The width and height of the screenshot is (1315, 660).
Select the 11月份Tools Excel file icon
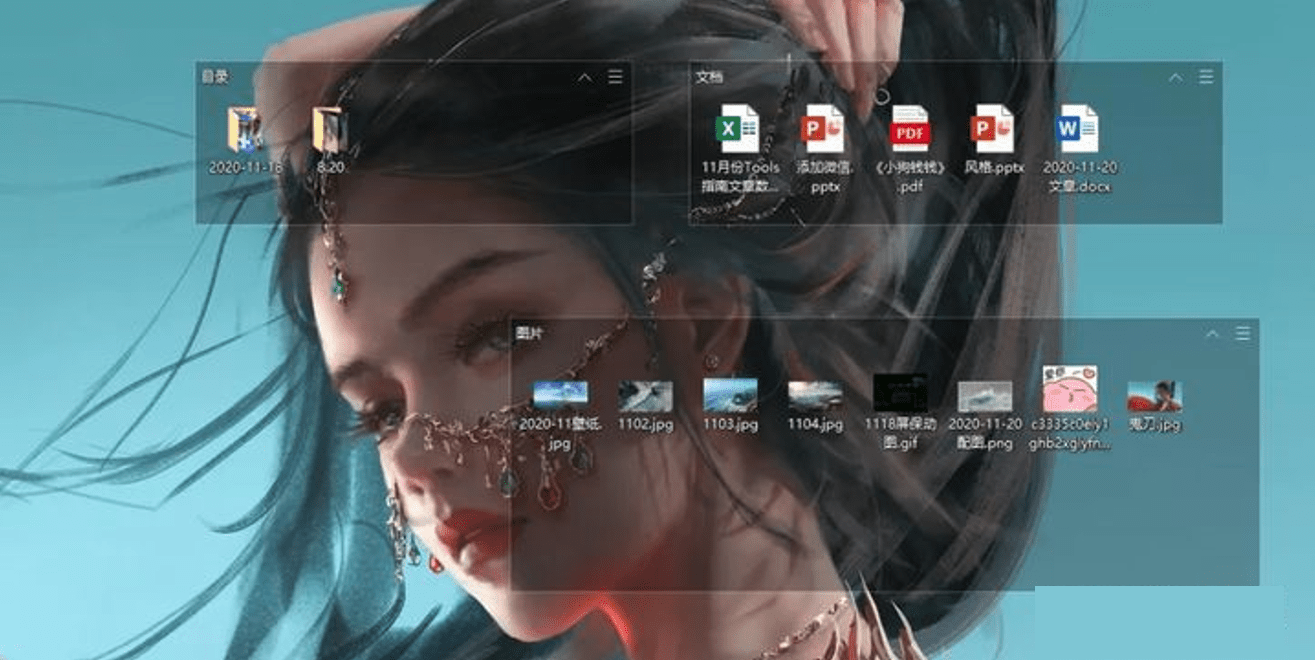(738, 129)
